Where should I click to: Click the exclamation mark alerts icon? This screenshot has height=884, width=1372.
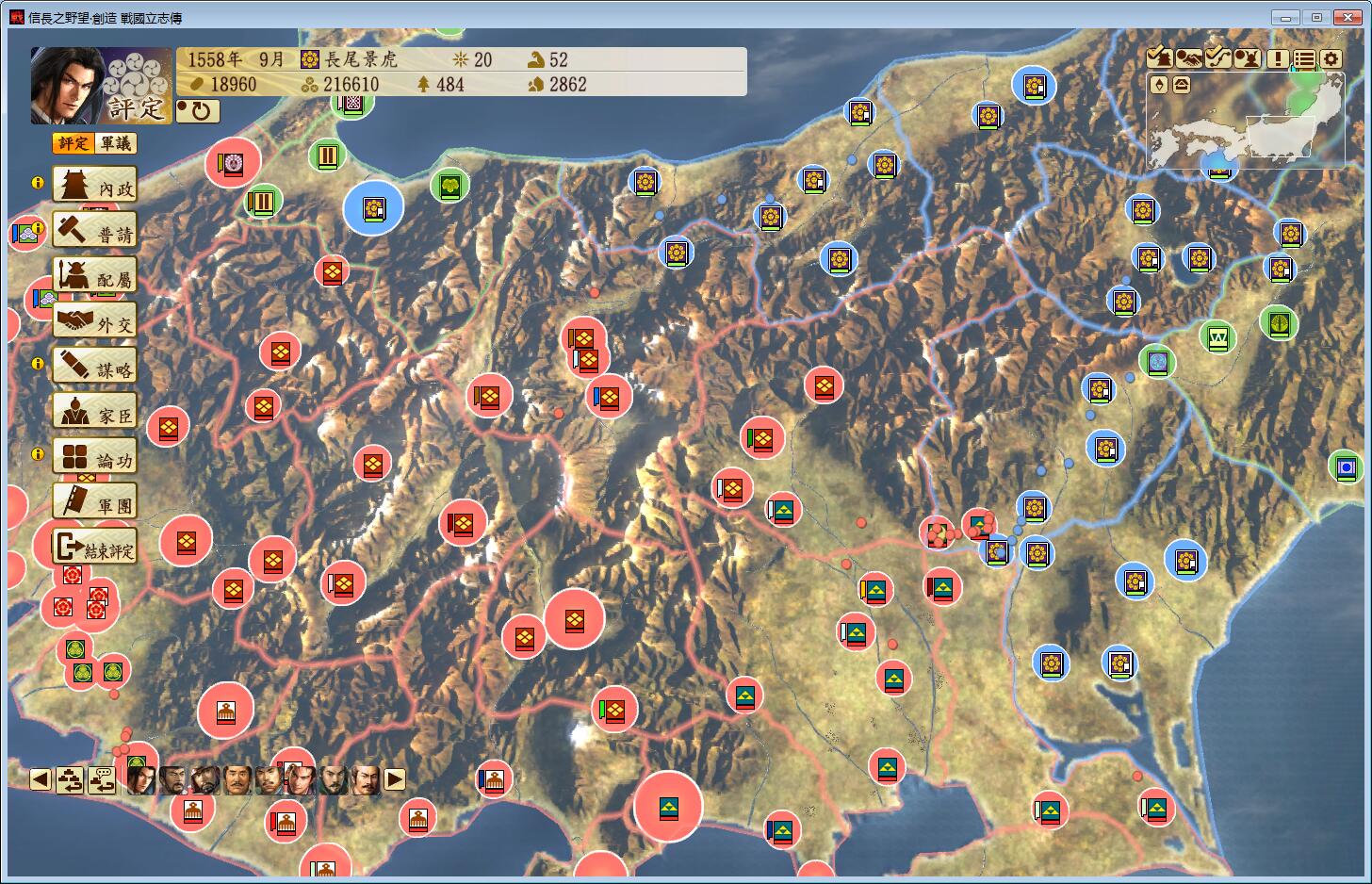(1278, 58)
